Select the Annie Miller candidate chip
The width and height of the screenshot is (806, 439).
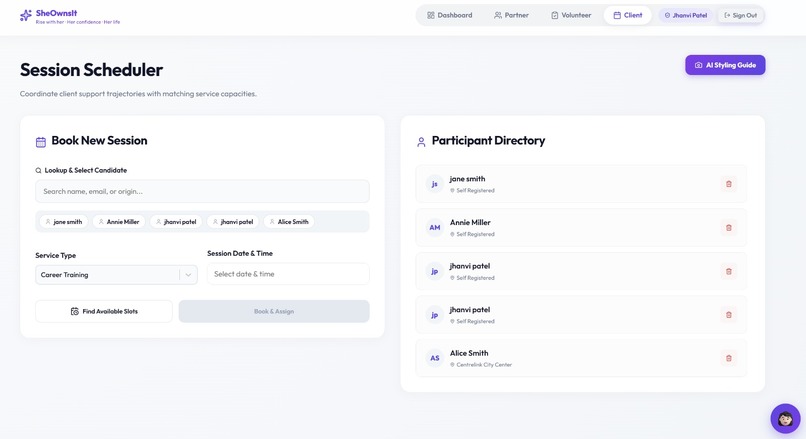pyautogui.click(x=119, y=222)
